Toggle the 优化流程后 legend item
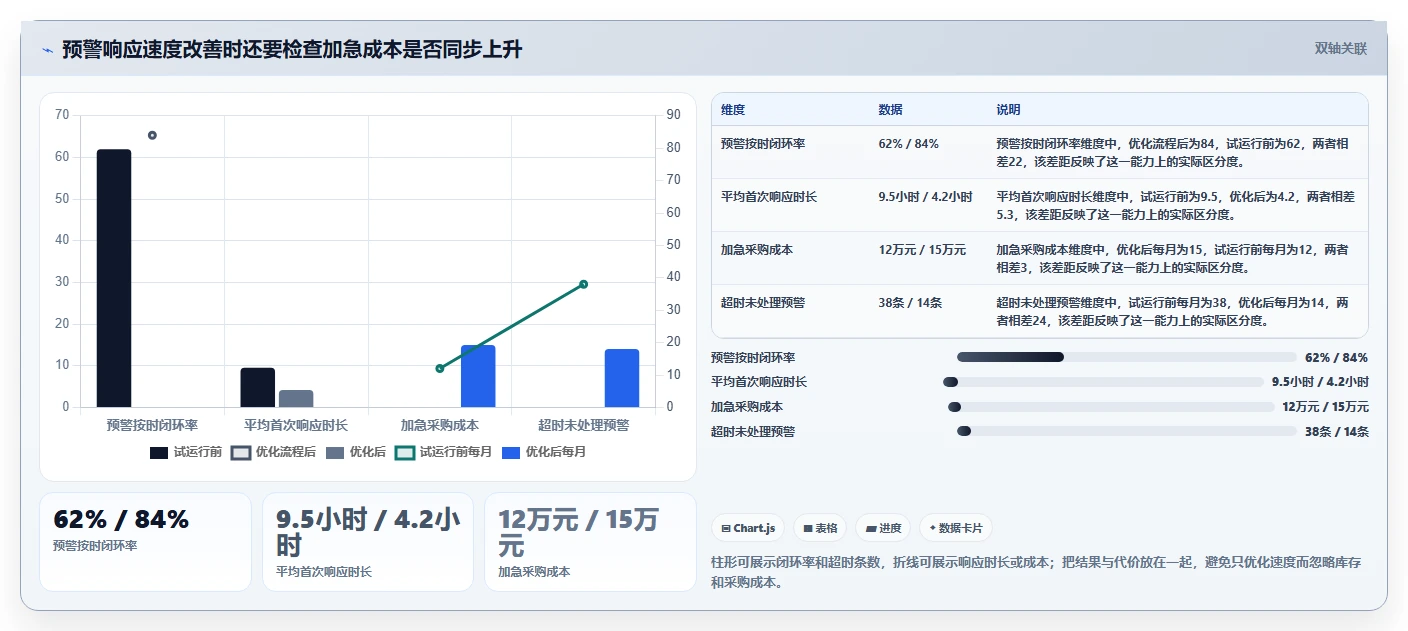The height and width of the screenshot is (631, 1408). 273,452
